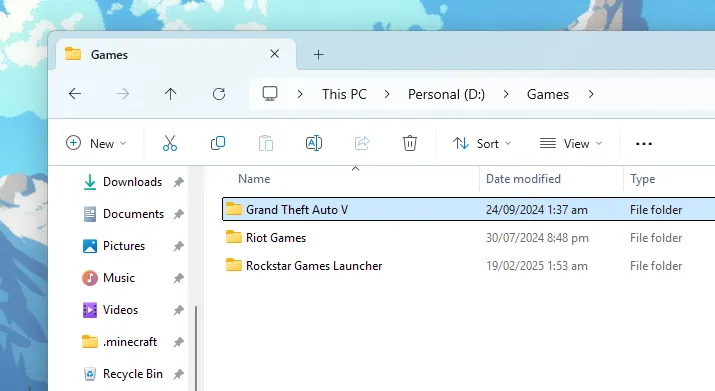The height and width of the screenshot is (391, 715).
Task: Expand chevron after This PC
Action: tap(387, 94)
